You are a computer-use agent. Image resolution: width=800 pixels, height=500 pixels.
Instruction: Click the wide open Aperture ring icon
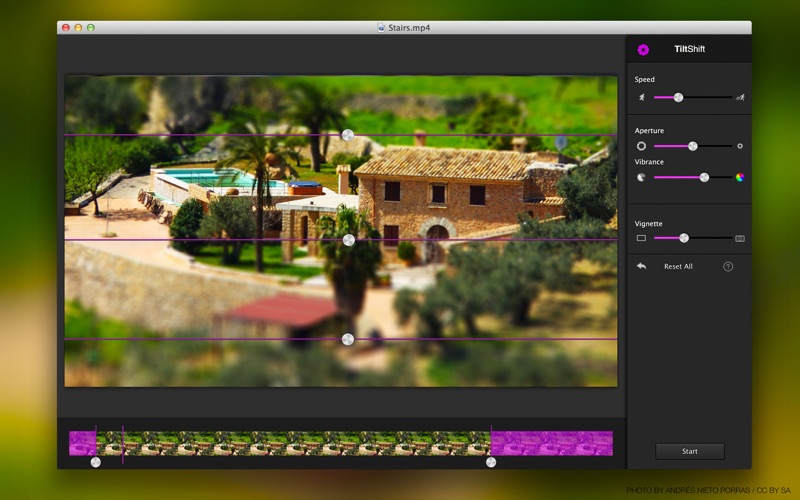pyautogui.click(x=641, y=146)
